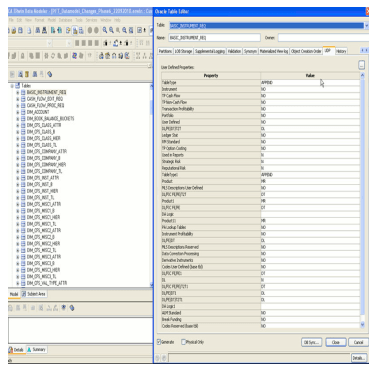Switch to the Supplemental Logging tab
The width and height of the screenshot is (380, 369).
point(210,51)
